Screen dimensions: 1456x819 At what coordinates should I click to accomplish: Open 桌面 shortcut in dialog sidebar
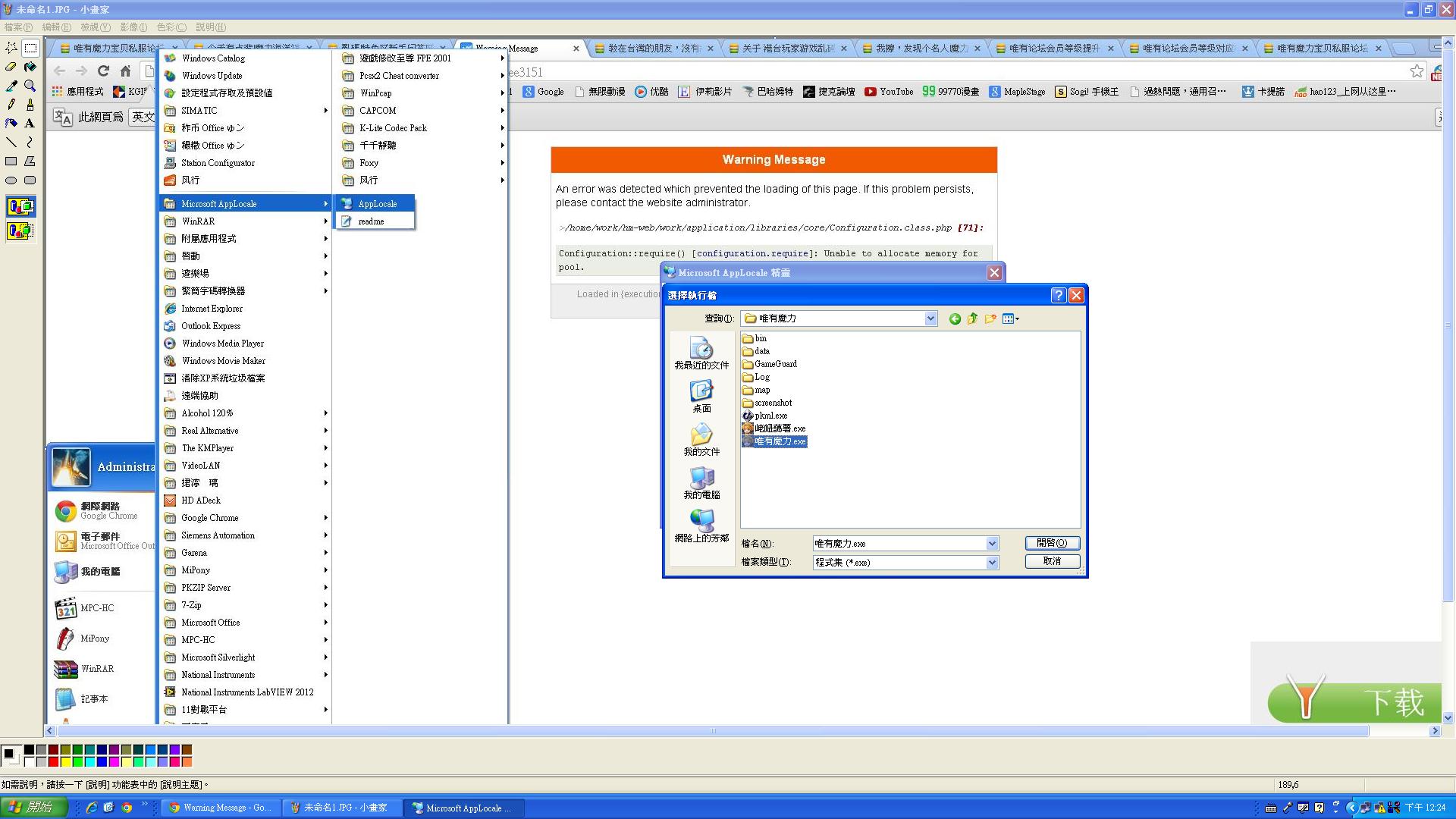(701, 397)
